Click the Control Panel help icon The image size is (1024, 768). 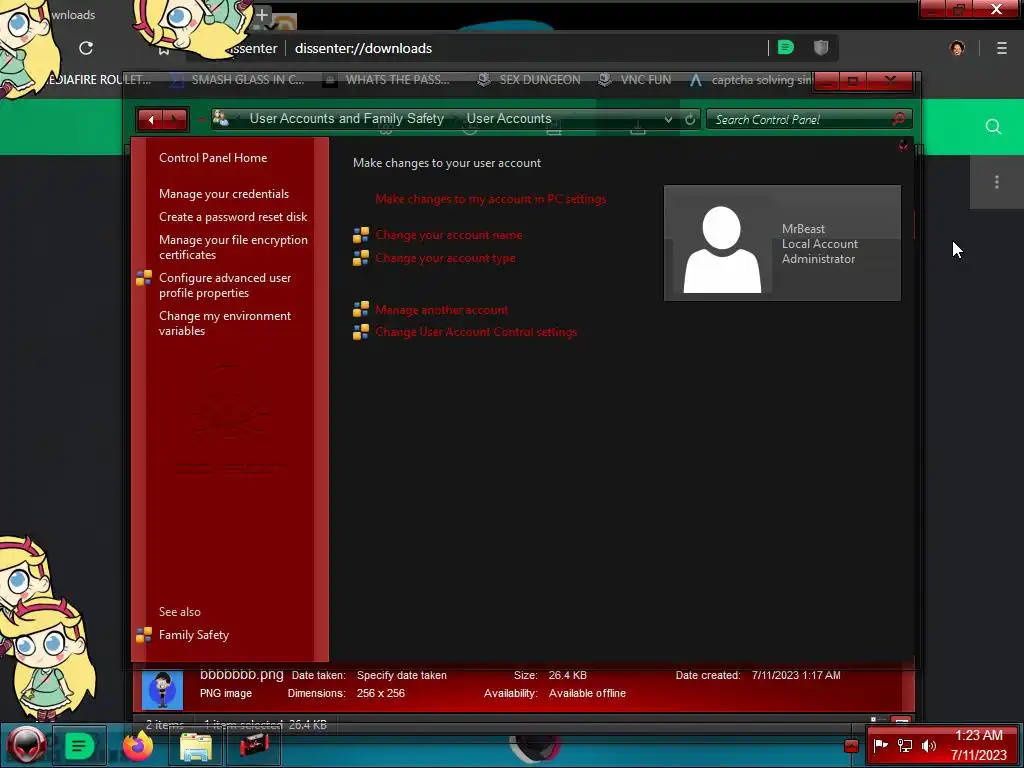pos(903,146)
